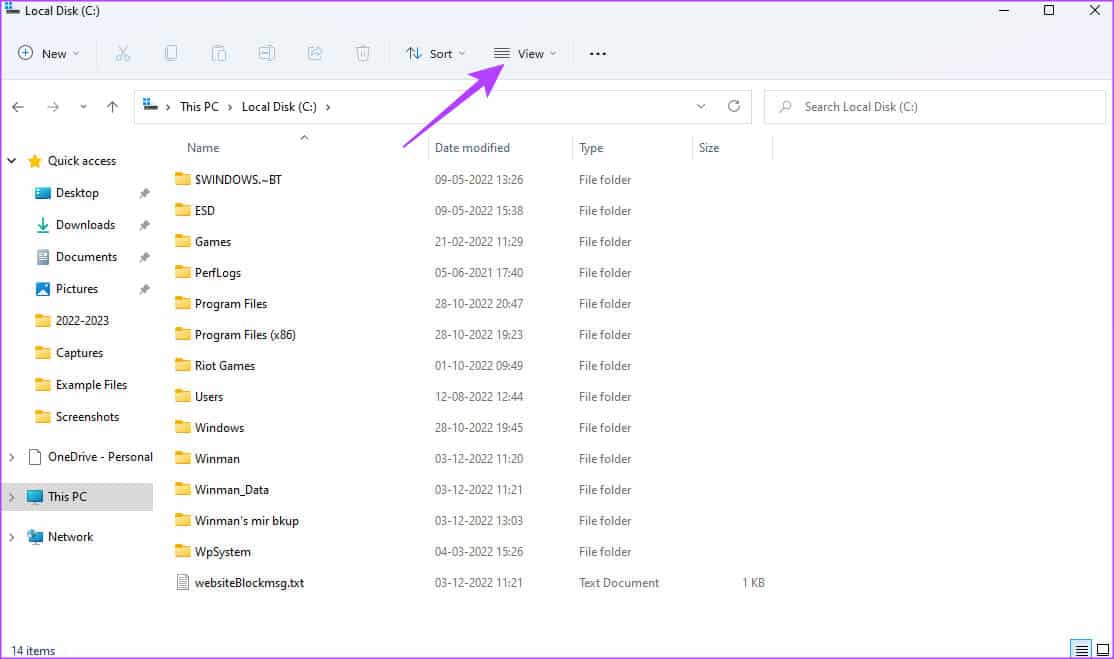
Task: Sort by Date modified column header
Action: click(x=472, y=148)
